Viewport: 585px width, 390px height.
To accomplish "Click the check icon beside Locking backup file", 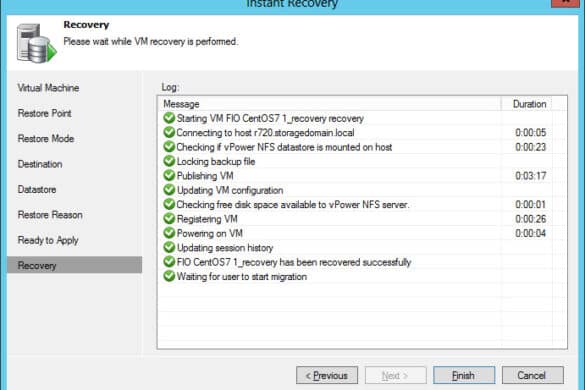I will 169,161.
